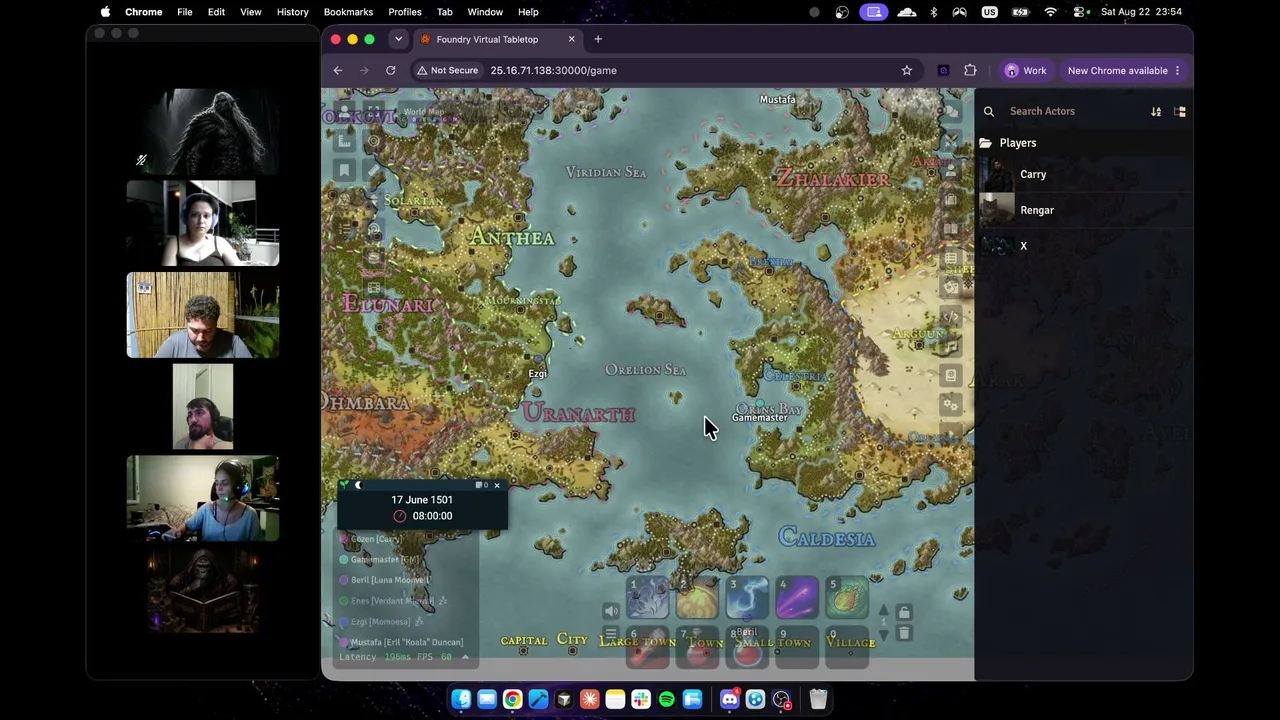Image resolution: width=1280 pixels, height=720 pixels.
Task: Open the Bookmarks menu
Action: coord(348,12)
